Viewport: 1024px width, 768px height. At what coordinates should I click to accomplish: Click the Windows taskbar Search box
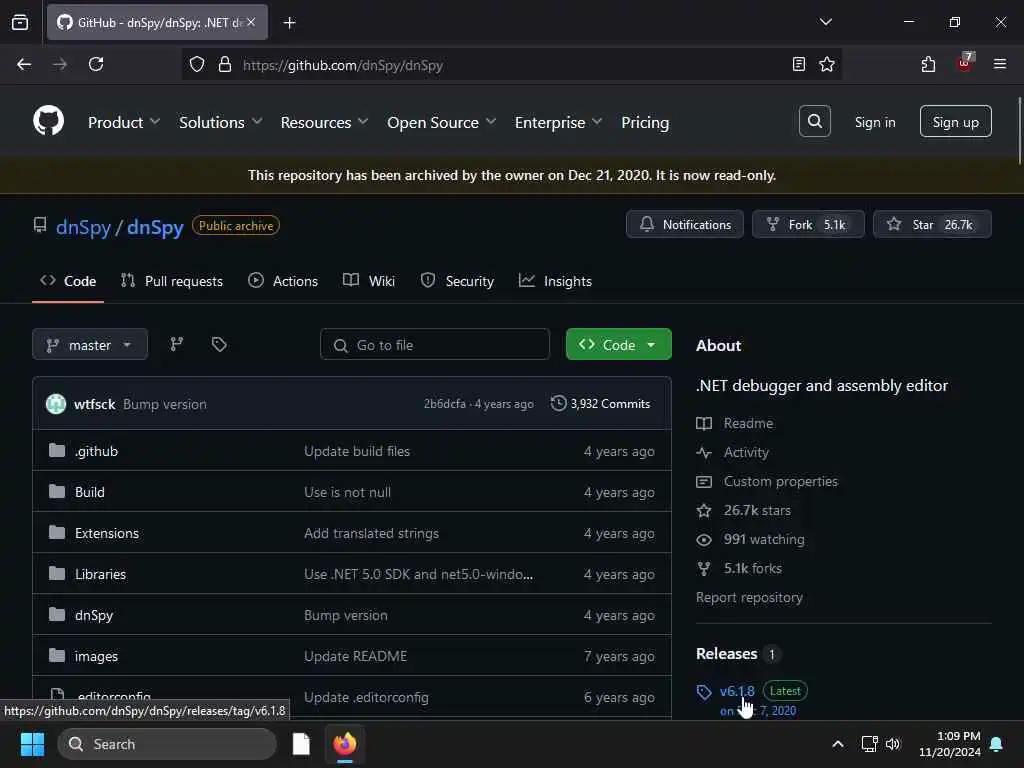click(x=167, y=744)
